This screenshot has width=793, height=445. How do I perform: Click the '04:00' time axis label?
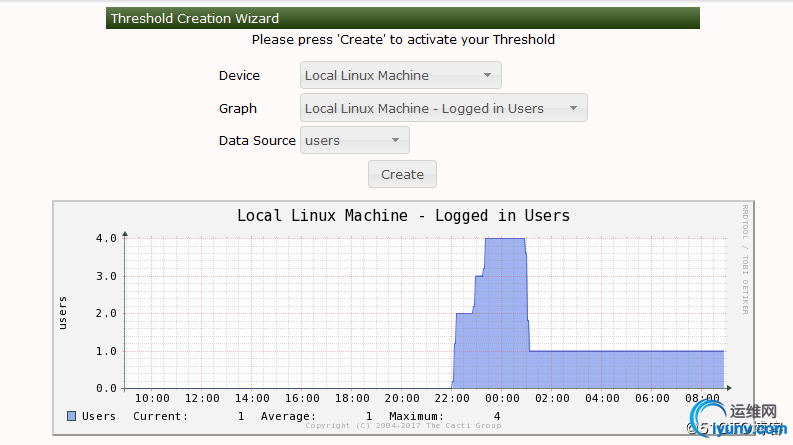coord(602,398)
